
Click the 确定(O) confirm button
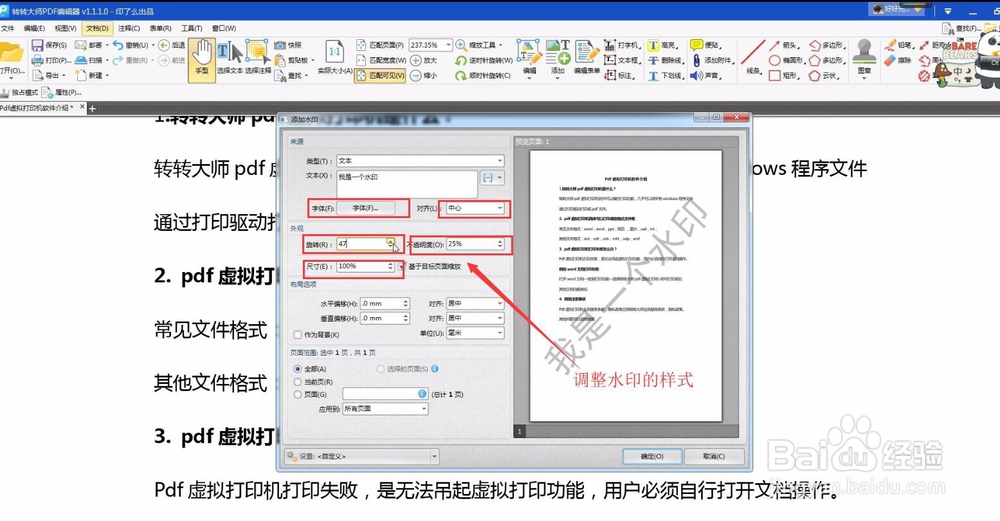tap(652, 457)
